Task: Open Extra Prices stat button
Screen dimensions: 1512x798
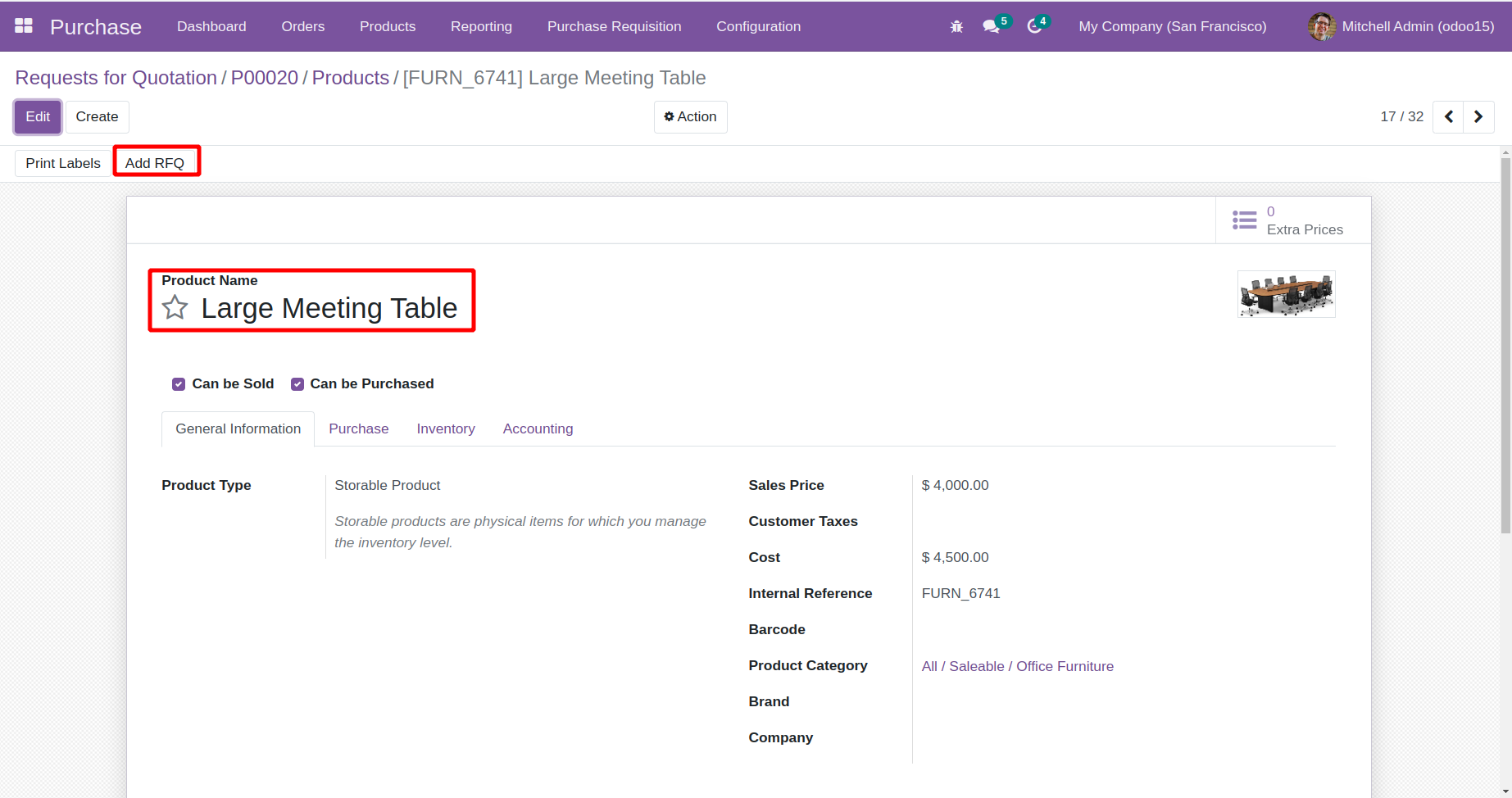Action: (1292, 220)
